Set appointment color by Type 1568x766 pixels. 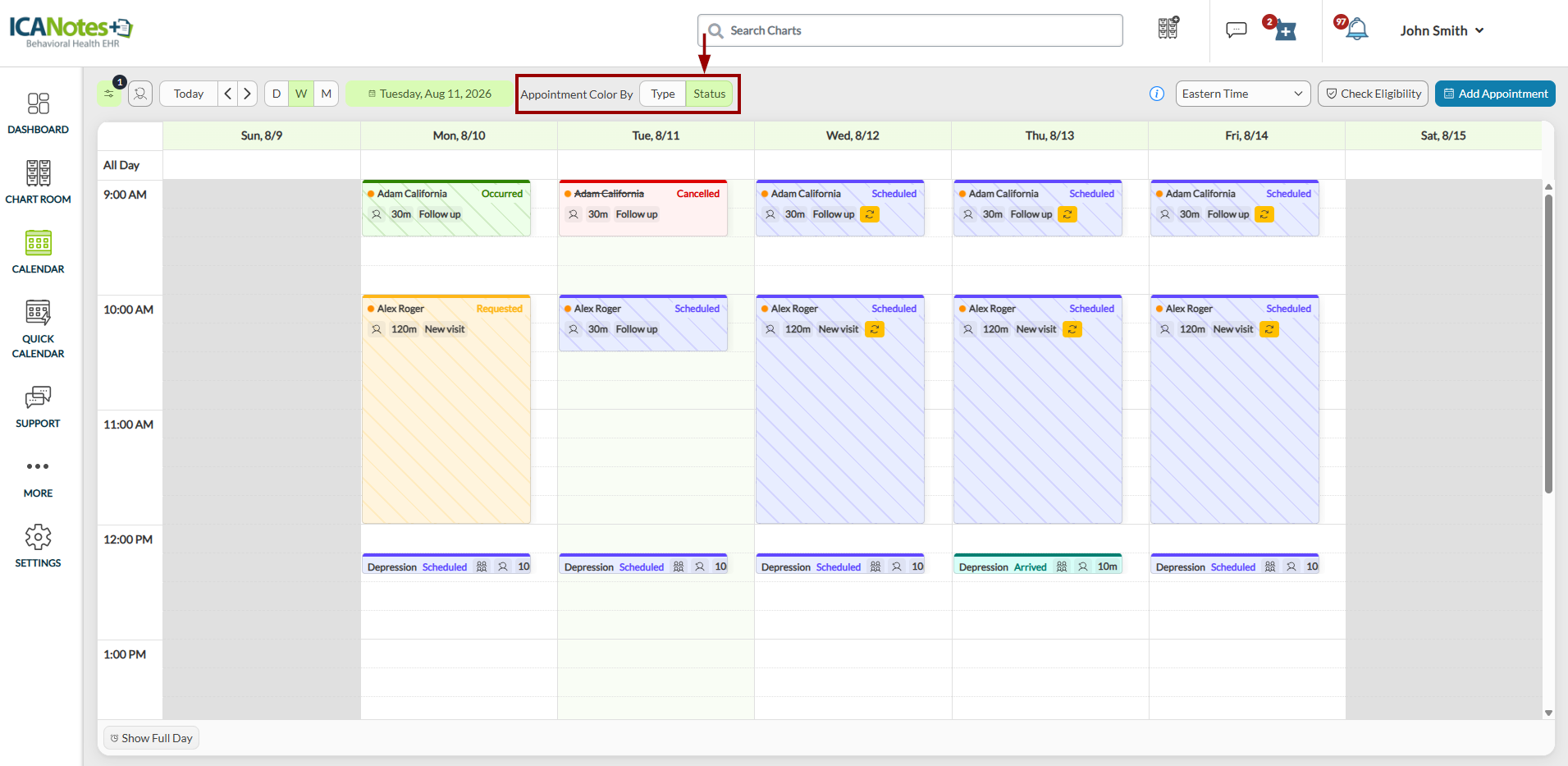coord(663,94)
